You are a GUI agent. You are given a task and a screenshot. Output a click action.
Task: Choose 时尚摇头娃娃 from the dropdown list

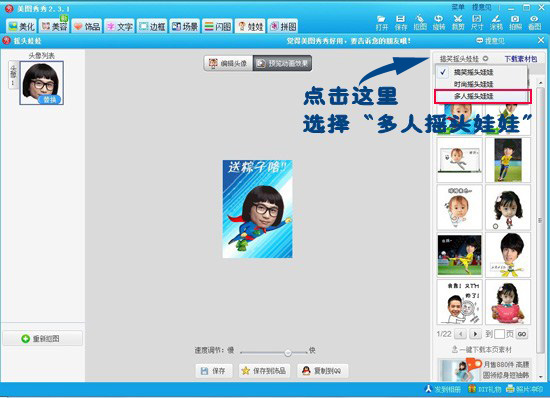pos(481,84)
